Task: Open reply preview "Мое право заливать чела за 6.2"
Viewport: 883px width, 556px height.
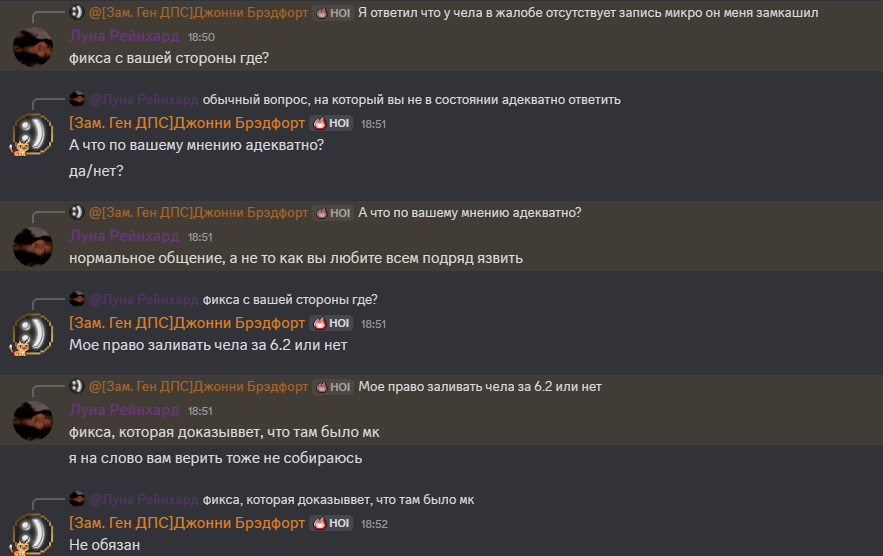Action: 479,386
